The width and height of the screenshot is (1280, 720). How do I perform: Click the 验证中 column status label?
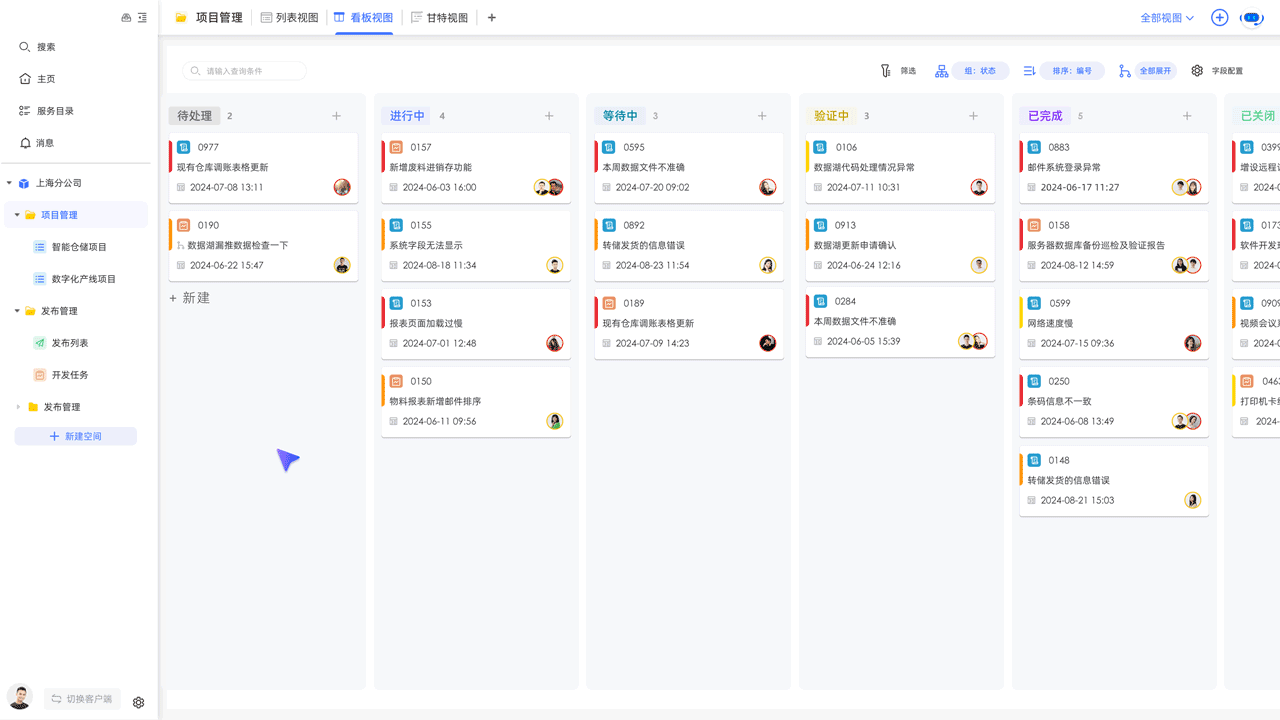pyautogui.click(x=832, y=116)
